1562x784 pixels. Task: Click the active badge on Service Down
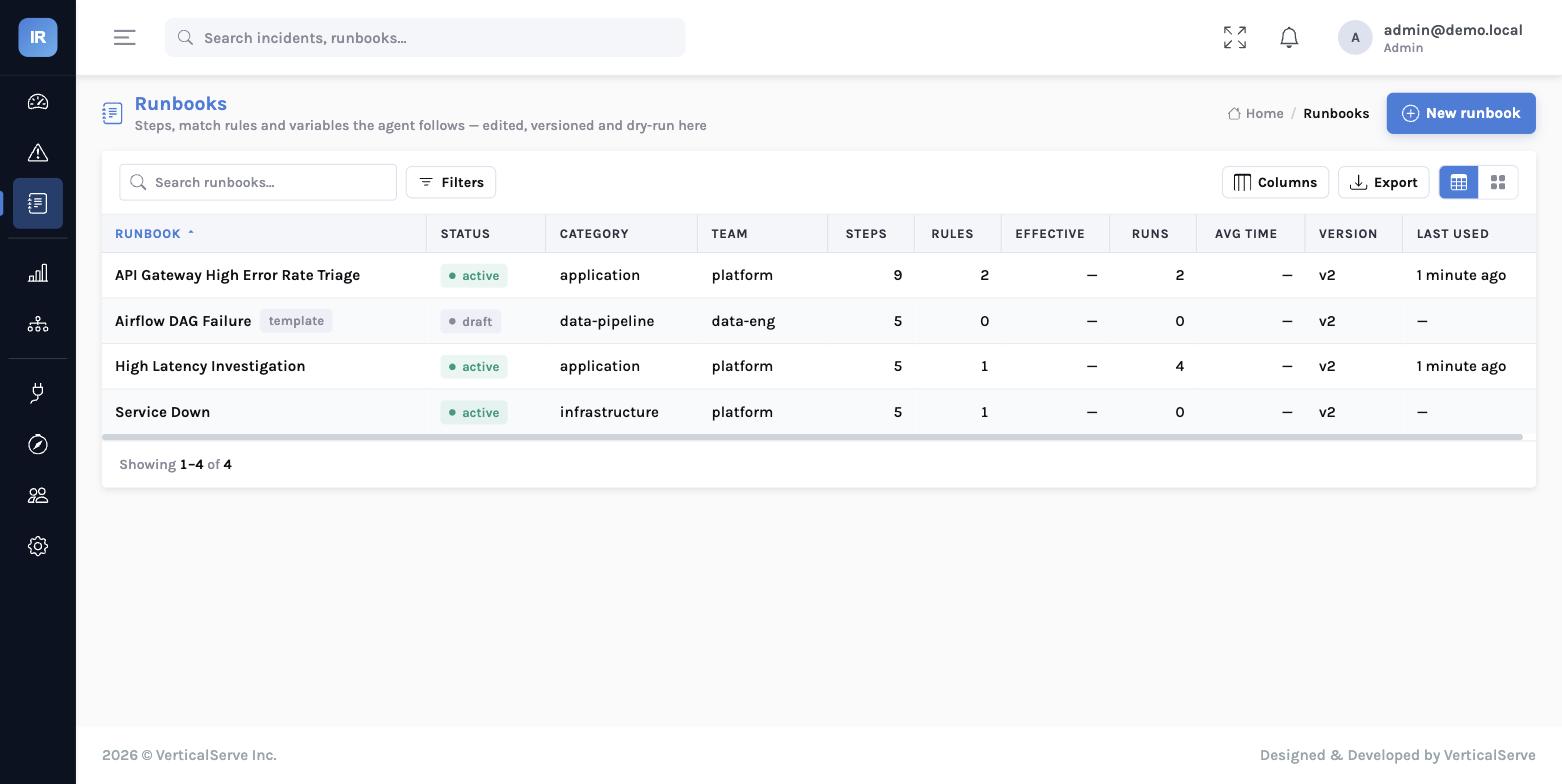point(474,412)
